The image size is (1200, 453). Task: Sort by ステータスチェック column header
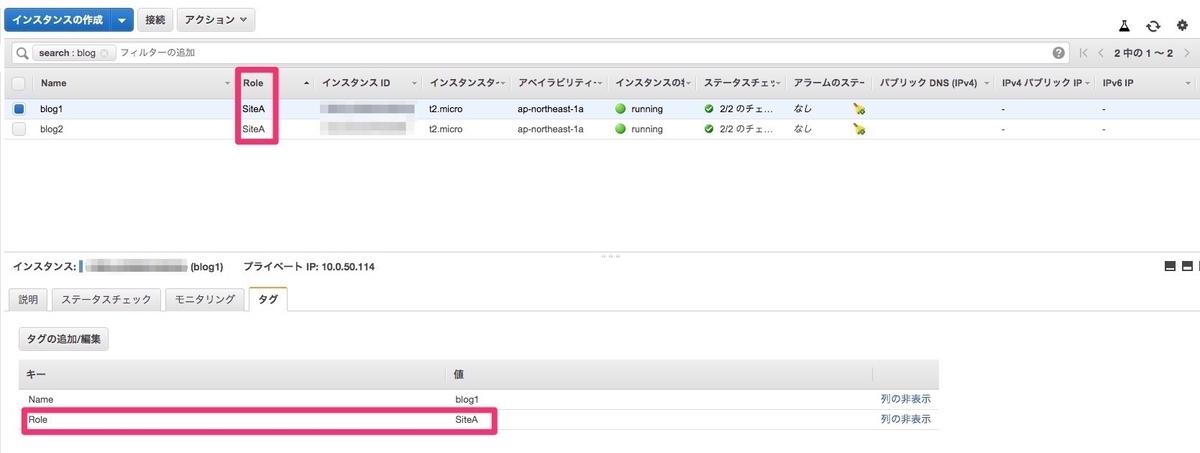coord(740,83)
